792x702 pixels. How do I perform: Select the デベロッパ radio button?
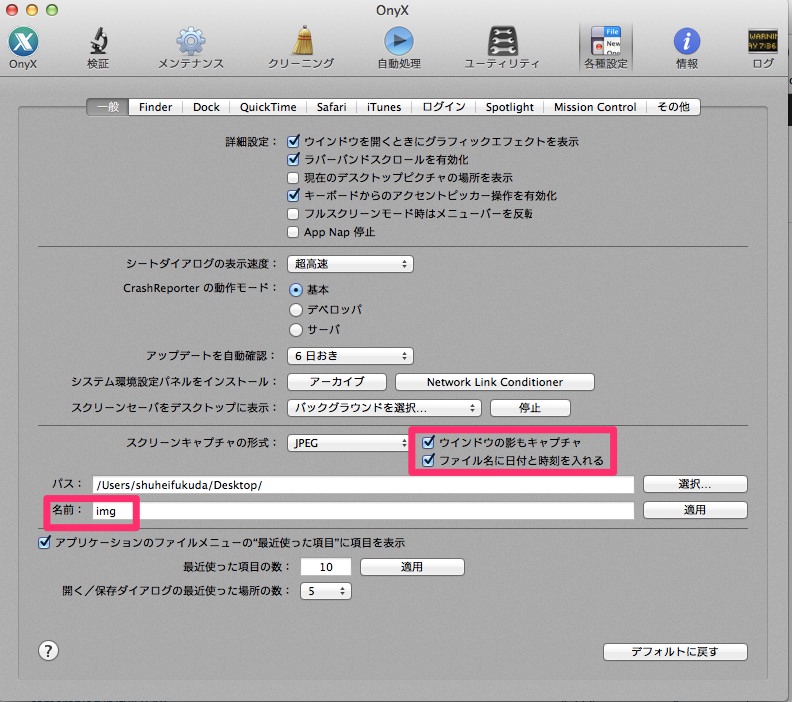click(296, 310)
